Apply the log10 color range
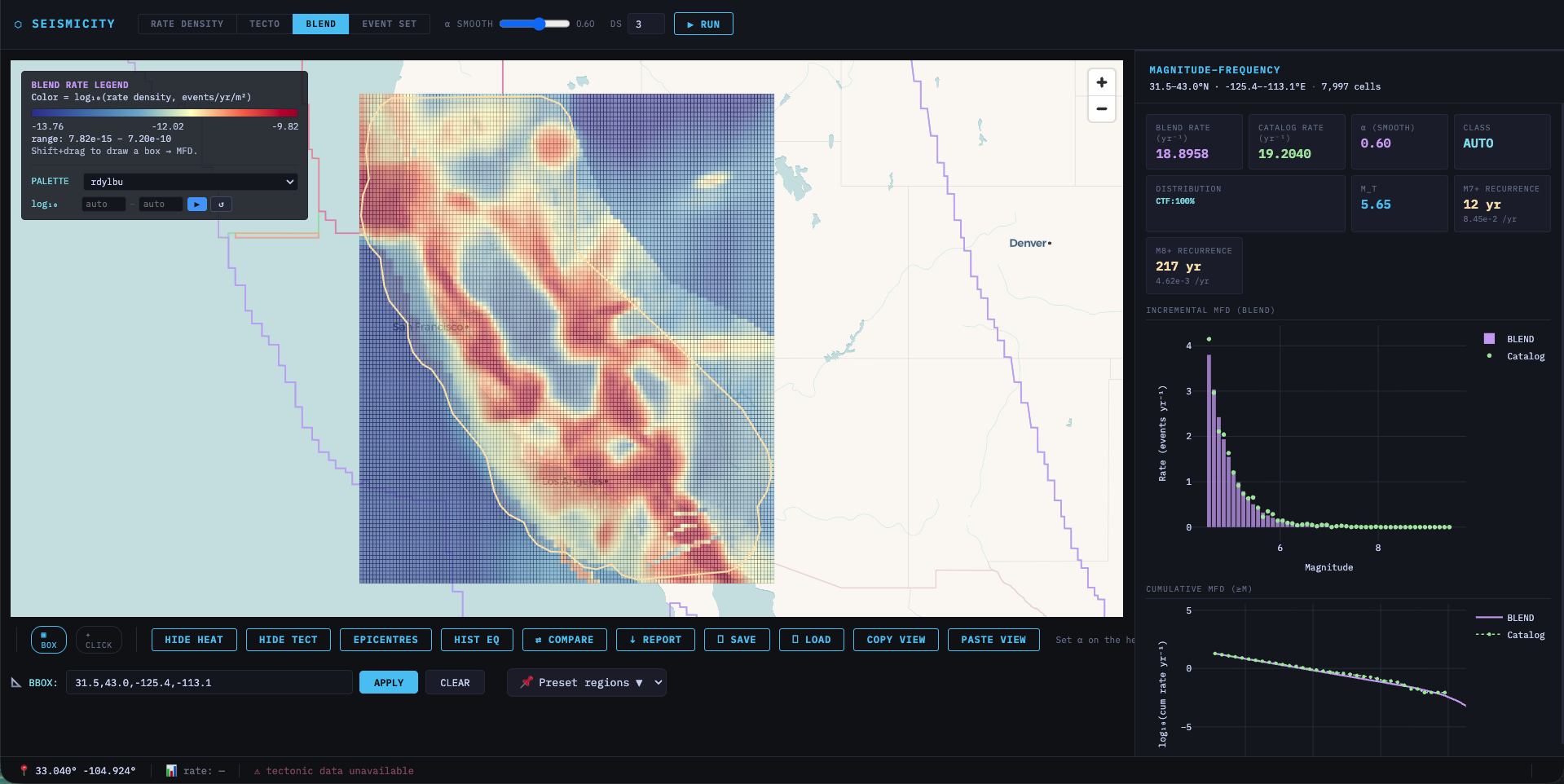This screenshot has height=784, width=1564. [197, 205]
